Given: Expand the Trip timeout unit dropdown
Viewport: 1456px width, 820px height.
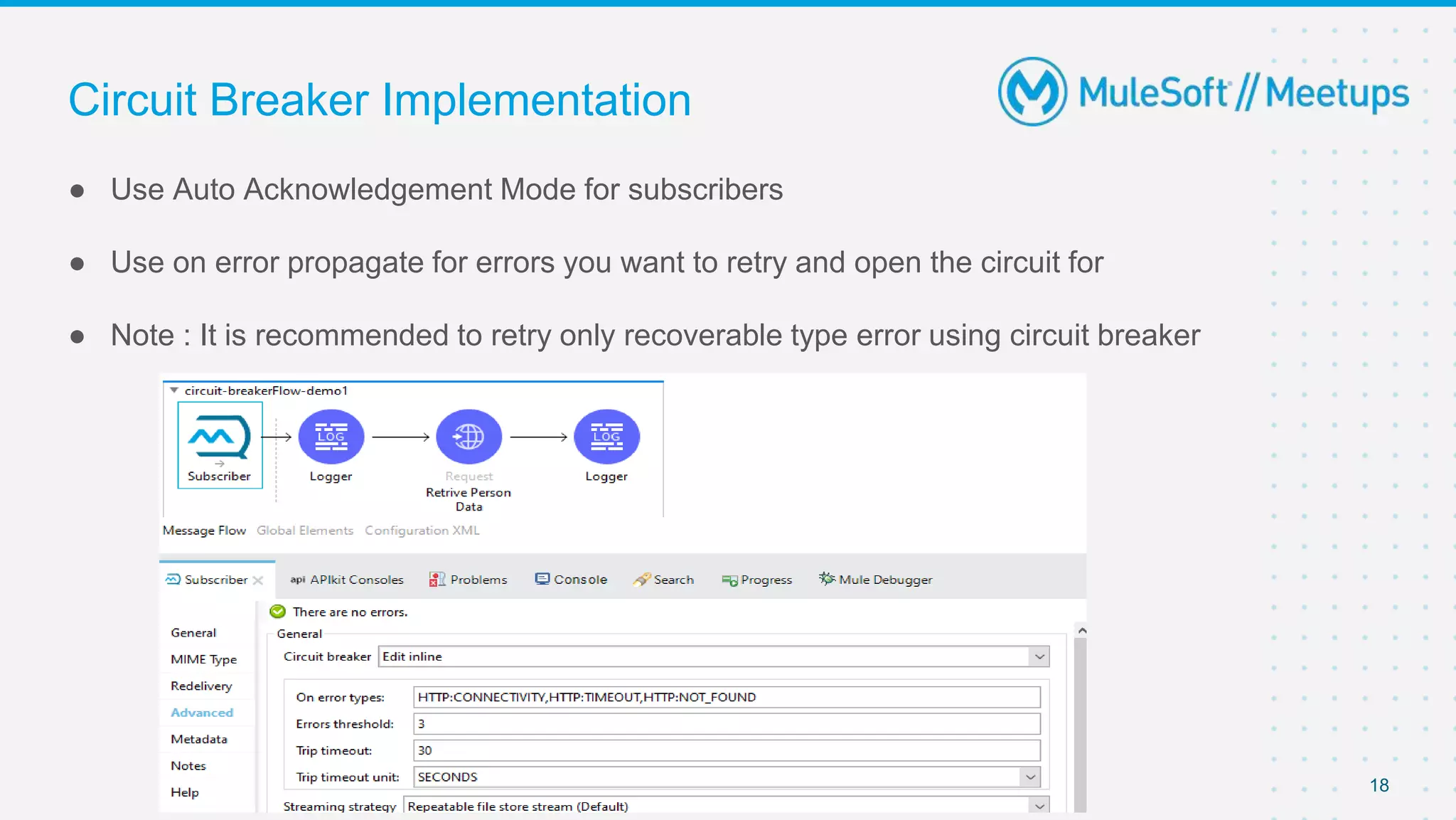Looking at the screenshot, I should click(1030, 777).
